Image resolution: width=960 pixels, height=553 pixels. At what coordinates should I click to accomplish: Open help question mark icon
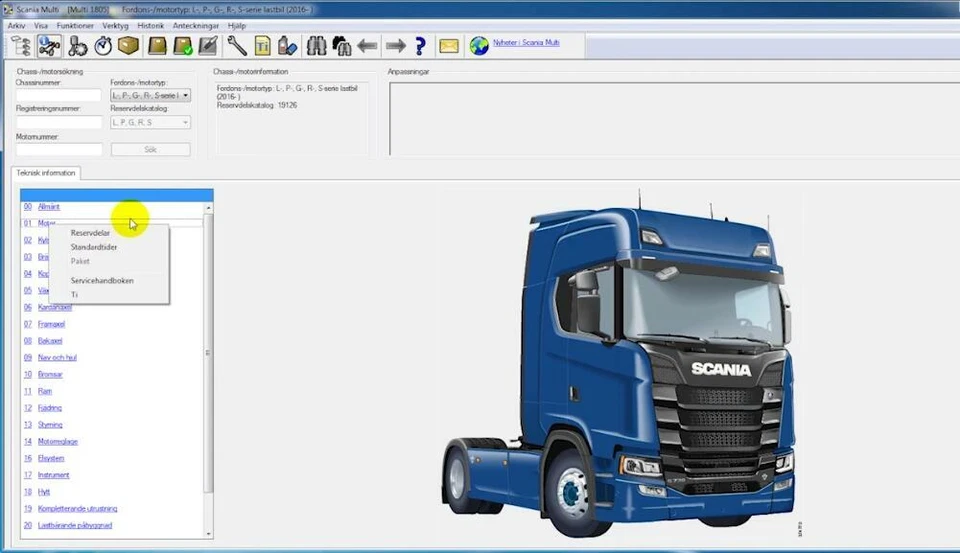coord(420,46)
